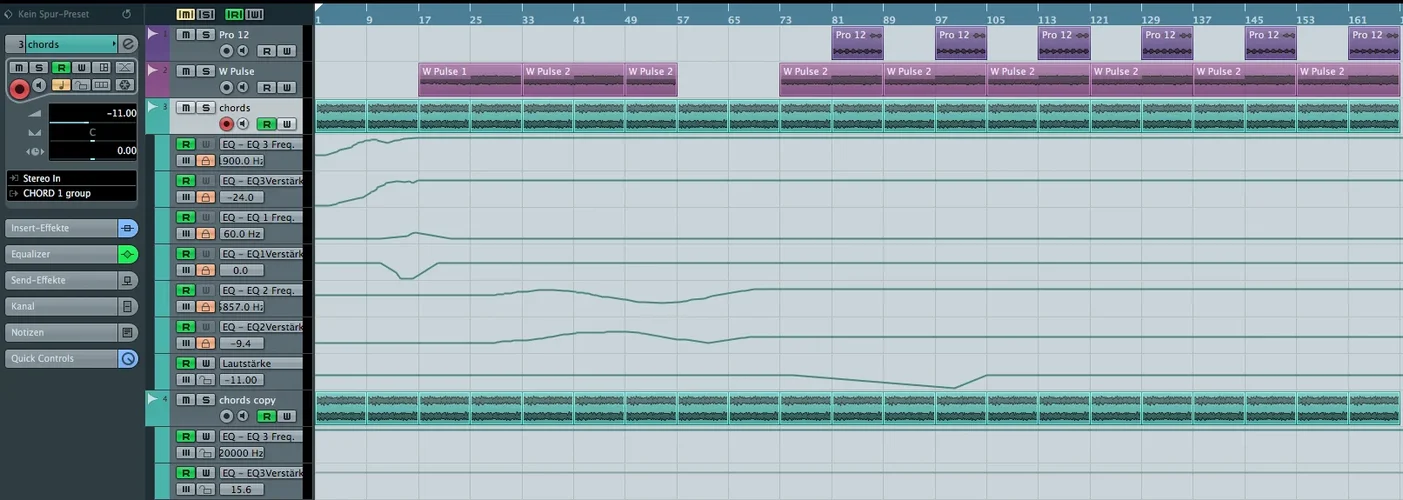Screen dimensions: 1403x500
Task: Open the Quick Controls inspector section
Action: [x=60, y=358]
